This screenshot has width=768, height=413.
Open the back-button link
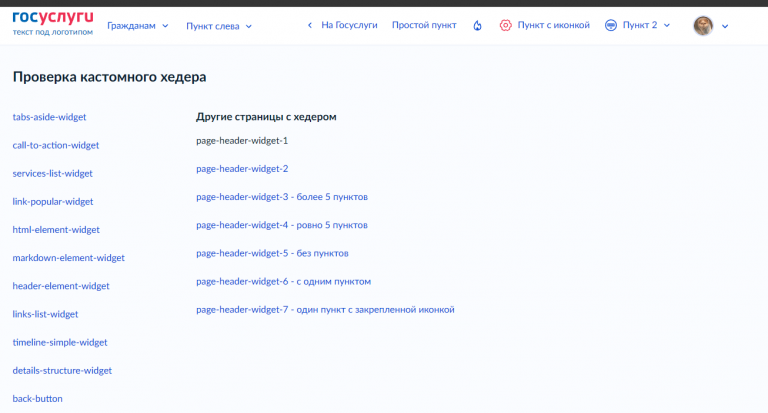click(37, 399)
